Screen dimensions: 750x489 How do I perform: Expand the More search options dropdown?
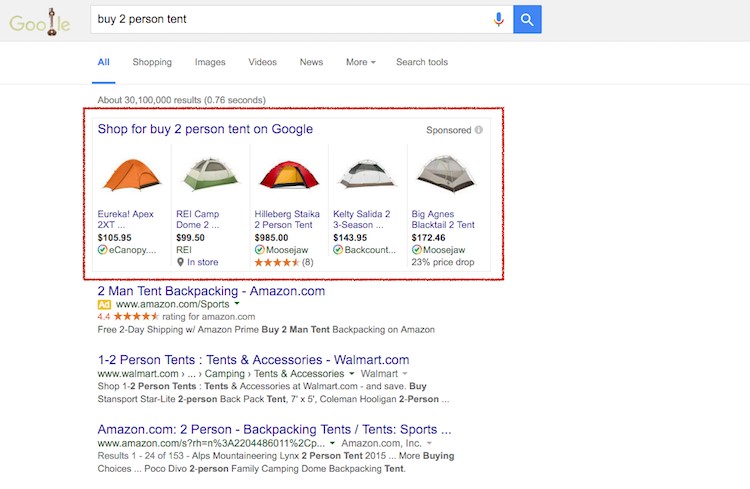(x=360, y=62)
